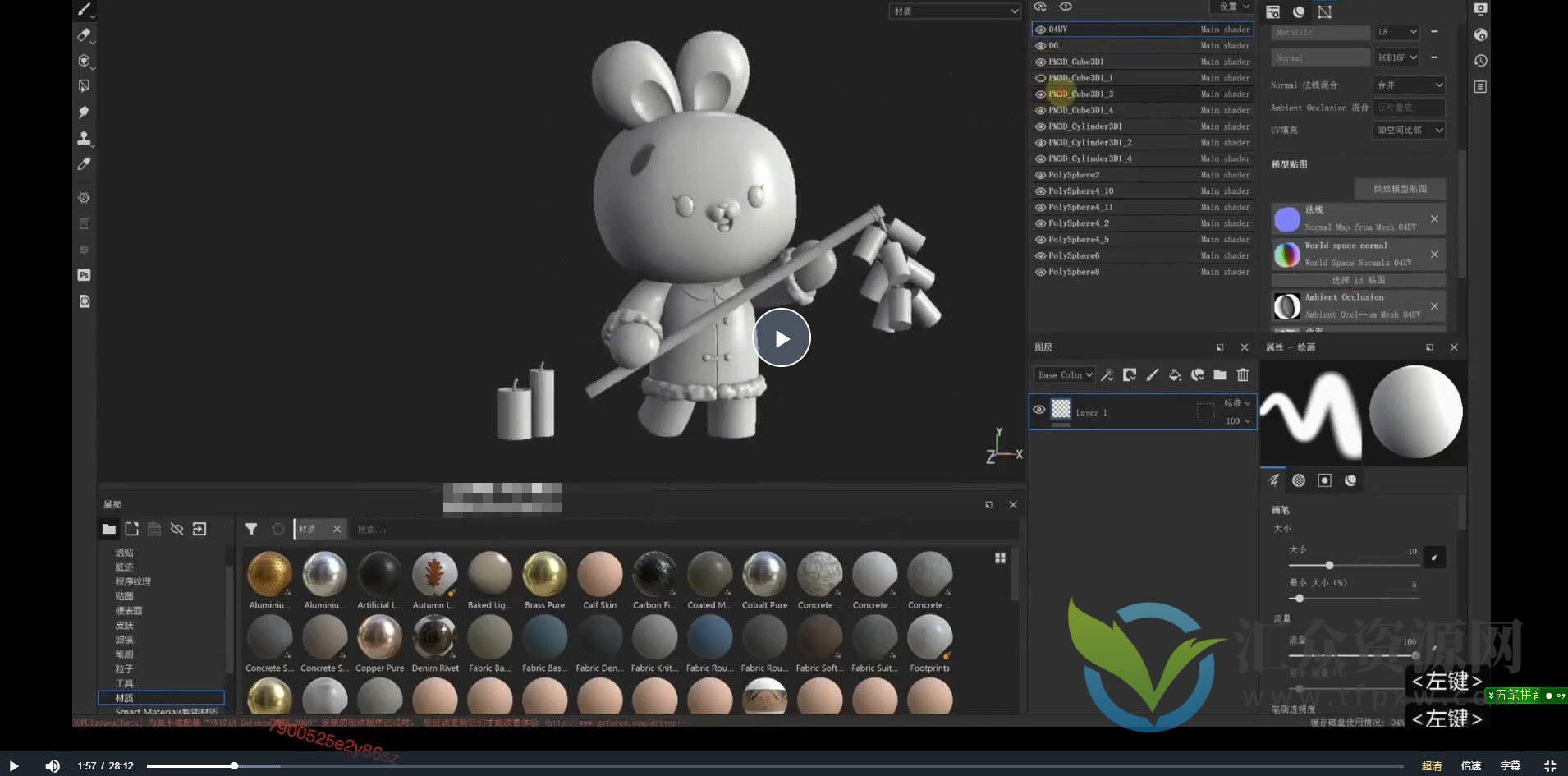Image resolution: width=1568 pixels, height=776 pixels.
Task: Add a new folder in layers panel
Action: [x=1220, y=375]
